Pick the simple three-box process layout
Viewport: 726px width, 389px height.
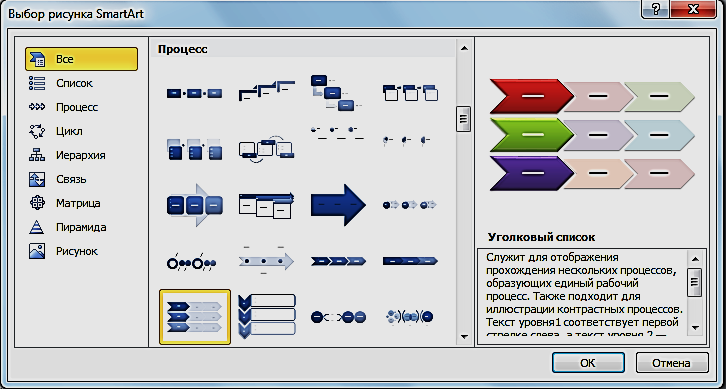pyautogui.click(x=194, y=94)
